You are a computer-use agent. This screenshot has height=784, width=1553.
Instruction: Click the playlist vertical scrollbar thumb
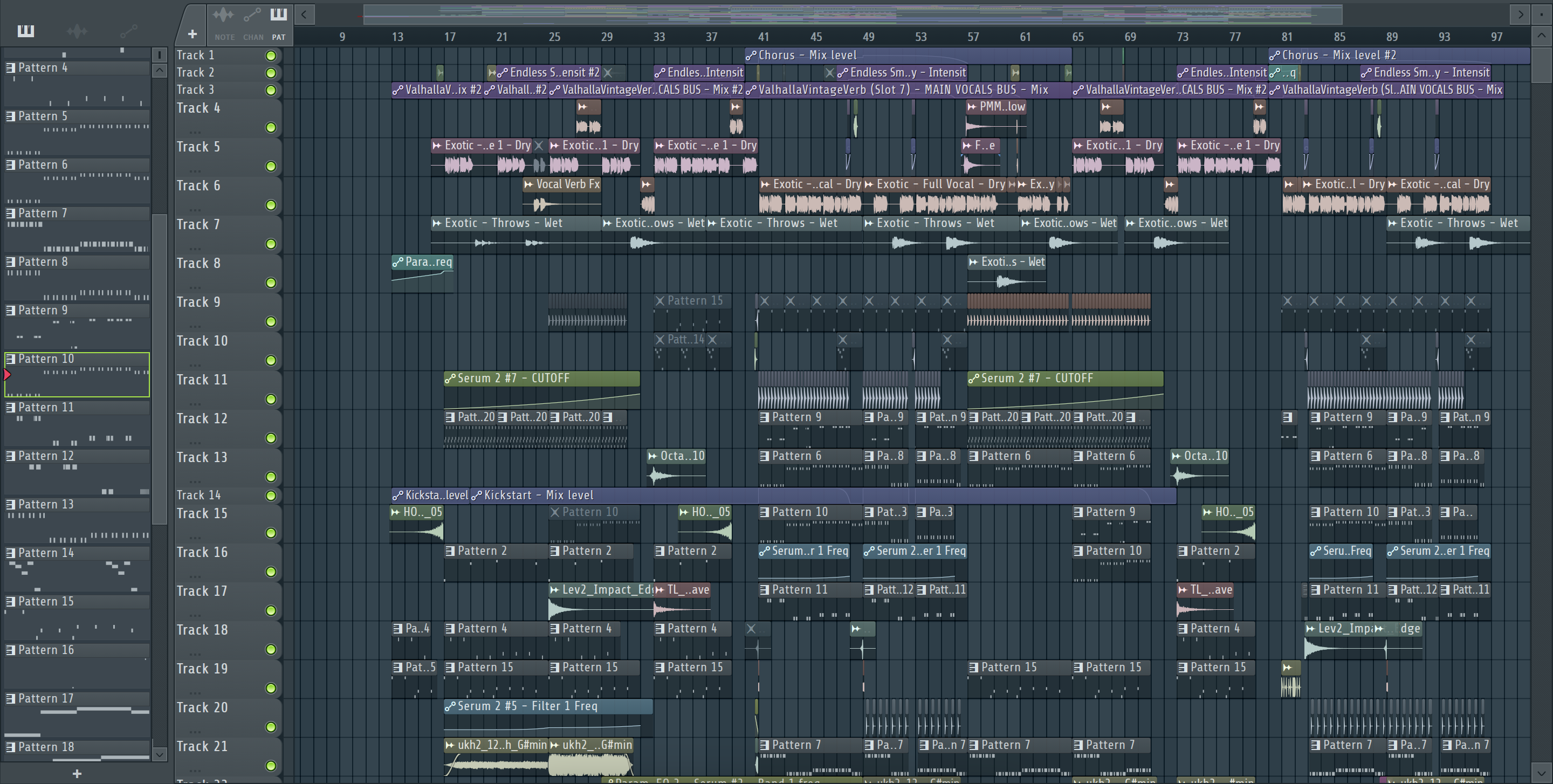click(1542, 65)
